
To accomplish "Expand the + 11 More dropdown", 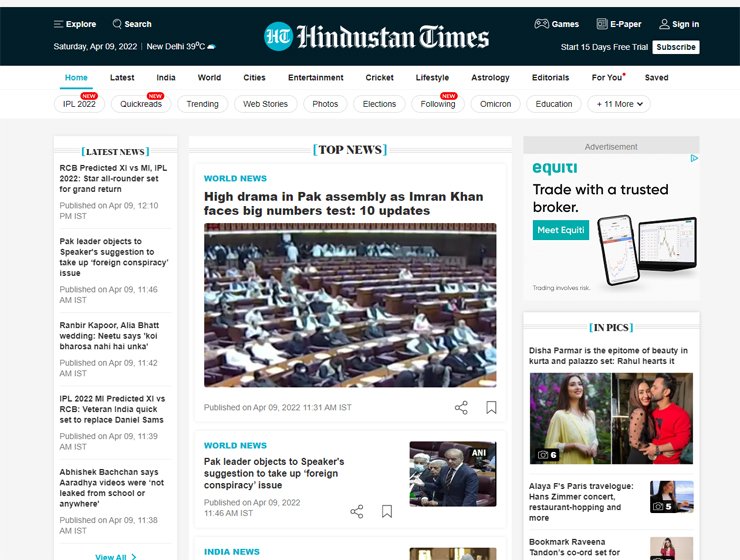I will (619, 104).
